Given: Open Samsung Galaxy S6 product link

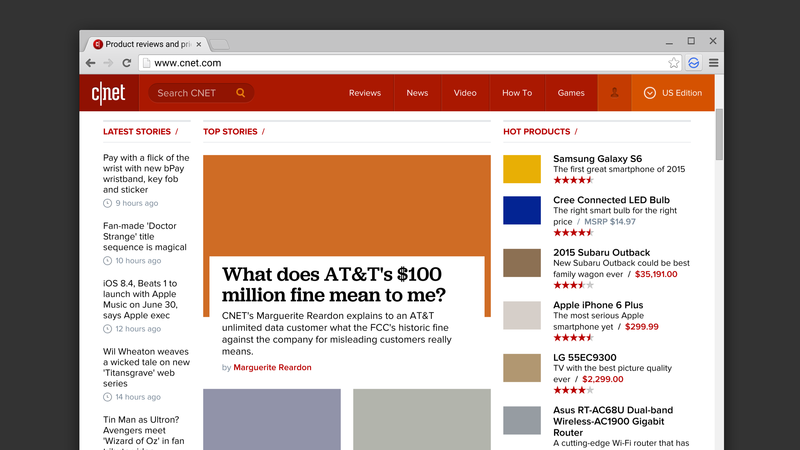Looking at the screenshot, I should (x=597, y=159).
